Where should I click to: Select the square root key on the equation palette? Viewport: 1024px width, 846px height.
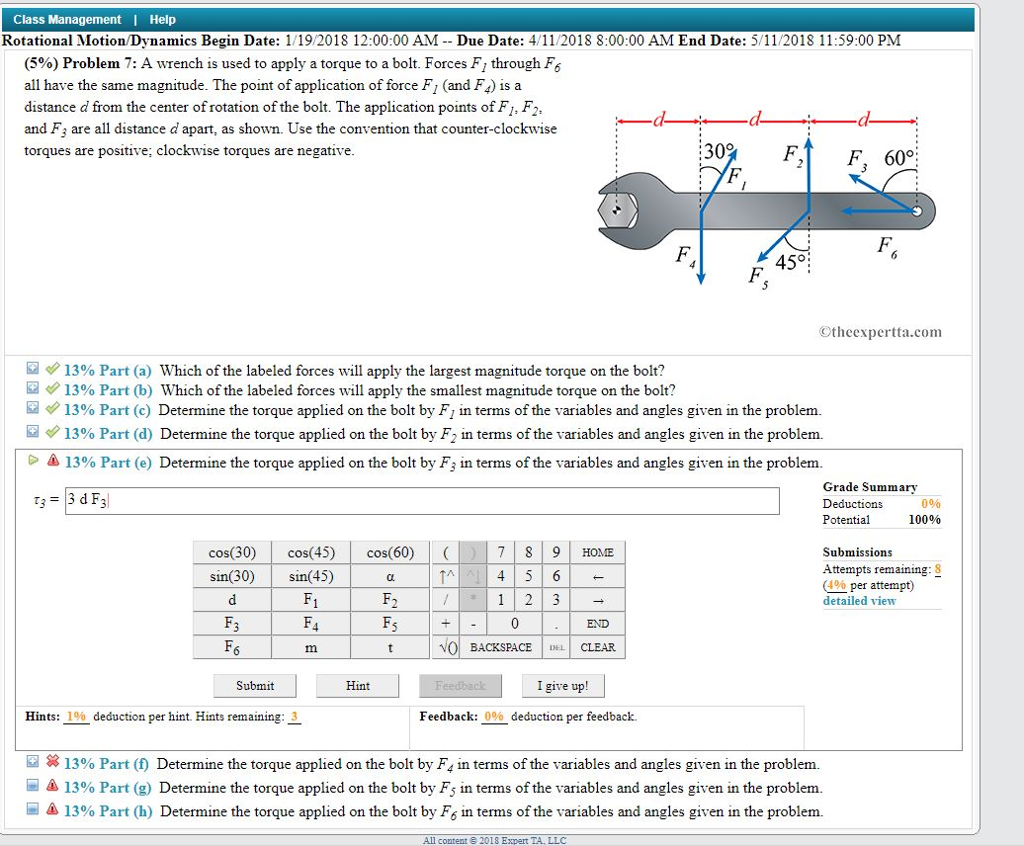[x=447, y=647]
